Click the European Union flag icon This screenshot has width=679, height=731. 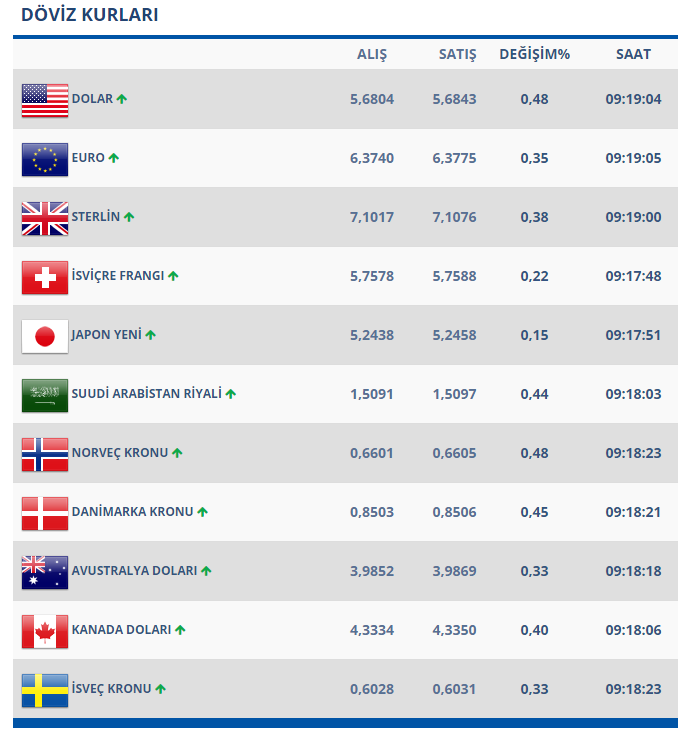45,159
